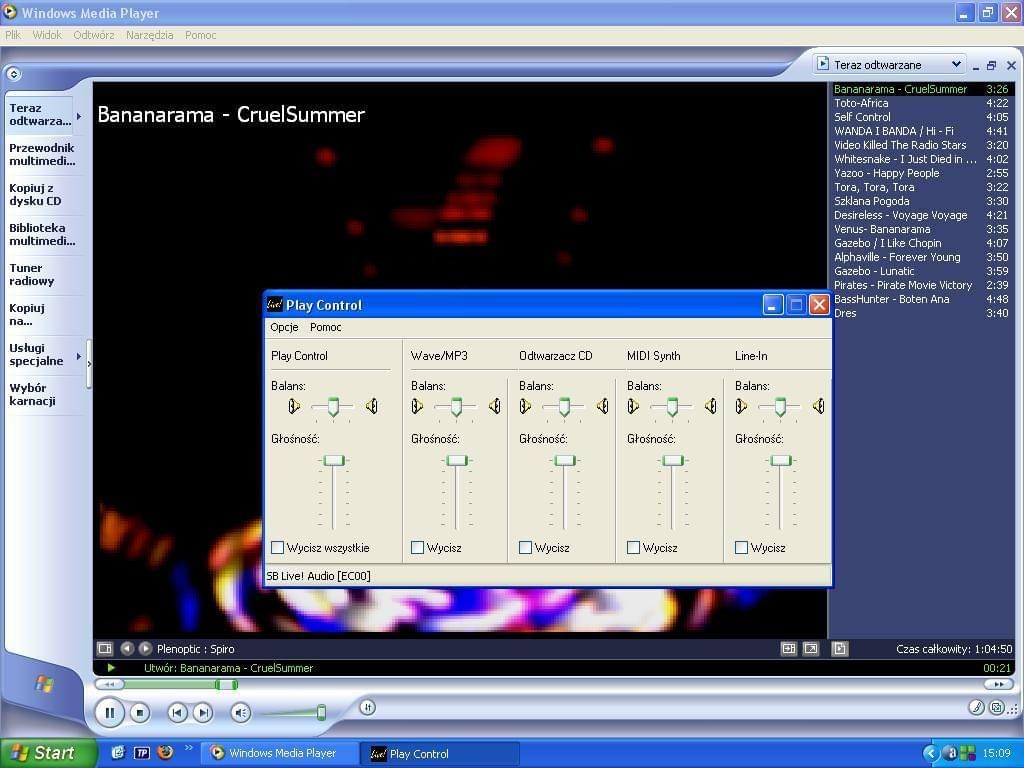Image resolution: width=1024 pixels, height=768 pixels.
Task: Switch to skin mode icon
Action: [x=997, y=707]
